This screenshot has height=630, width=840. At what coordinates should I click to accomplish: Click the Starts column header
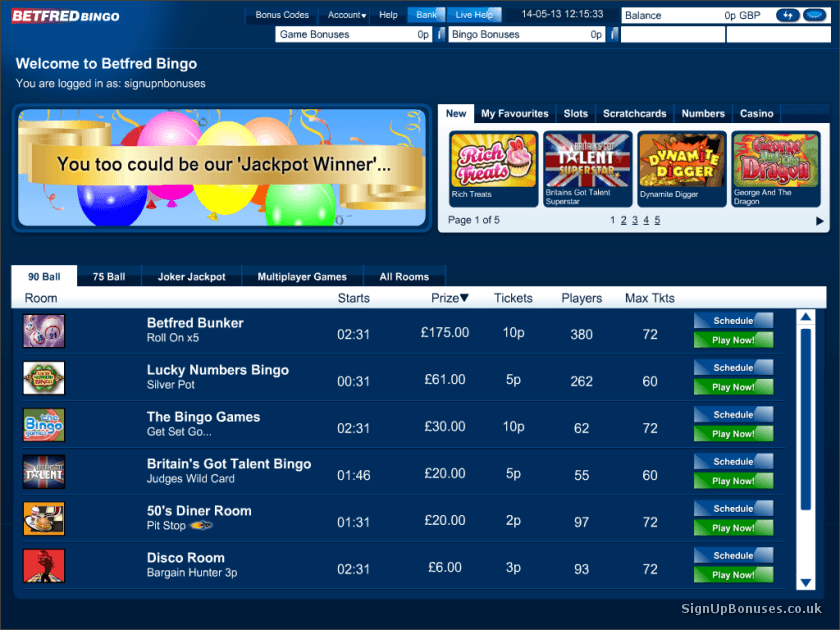tap(354, 298)
